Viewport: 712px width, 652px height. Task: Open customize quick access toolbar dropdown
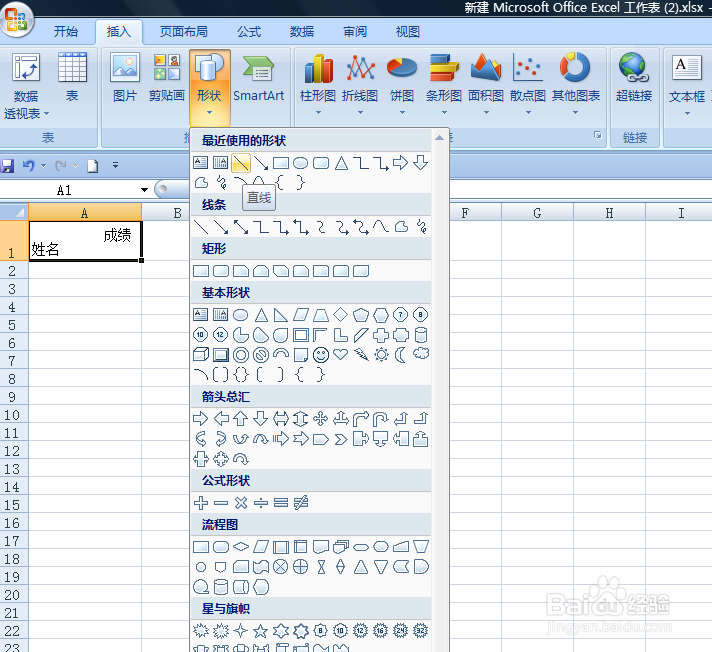[115, 165]
